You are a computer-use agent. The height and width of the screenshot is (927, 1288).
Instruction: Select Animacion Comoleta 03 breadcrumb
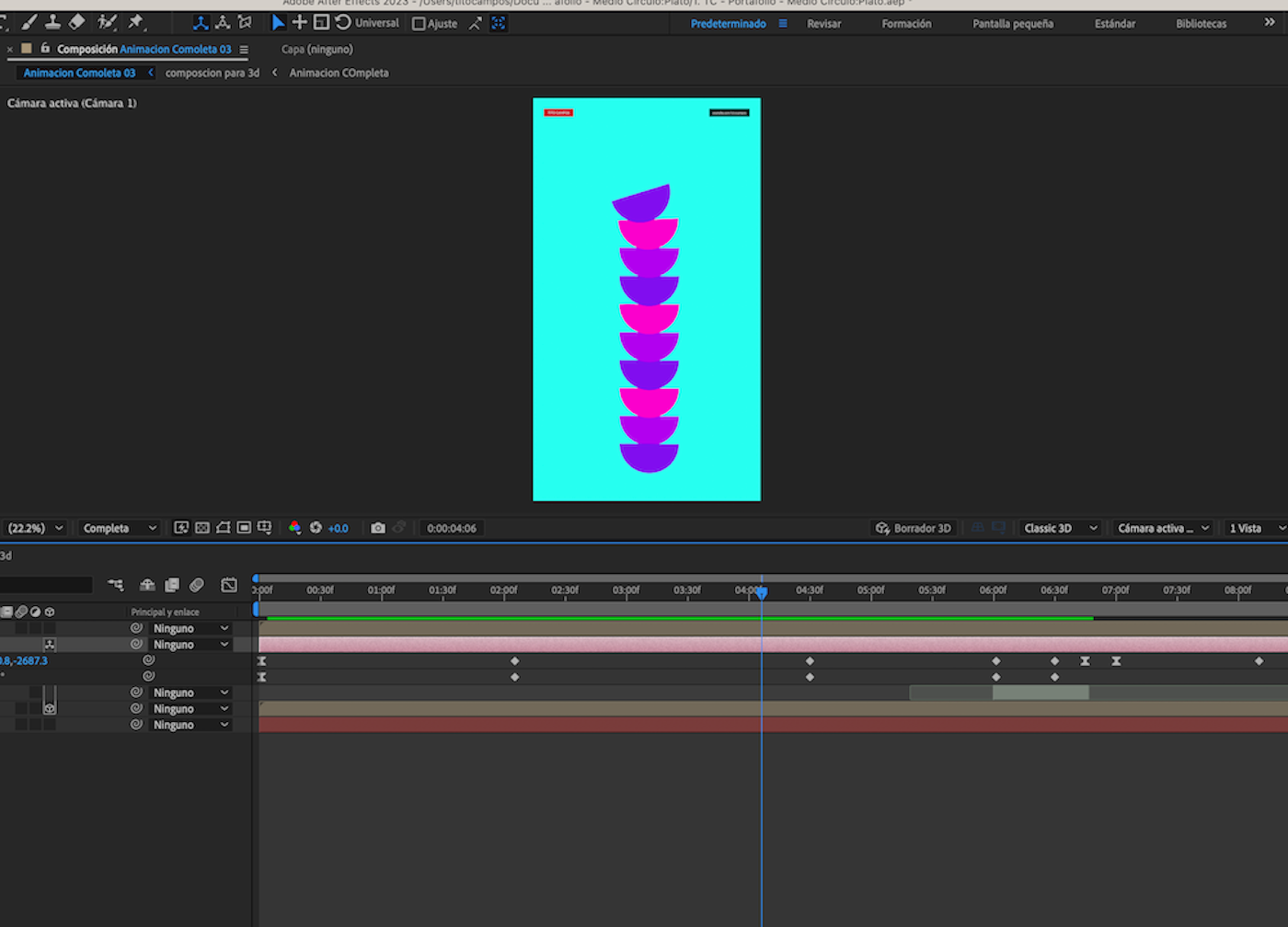79,73
